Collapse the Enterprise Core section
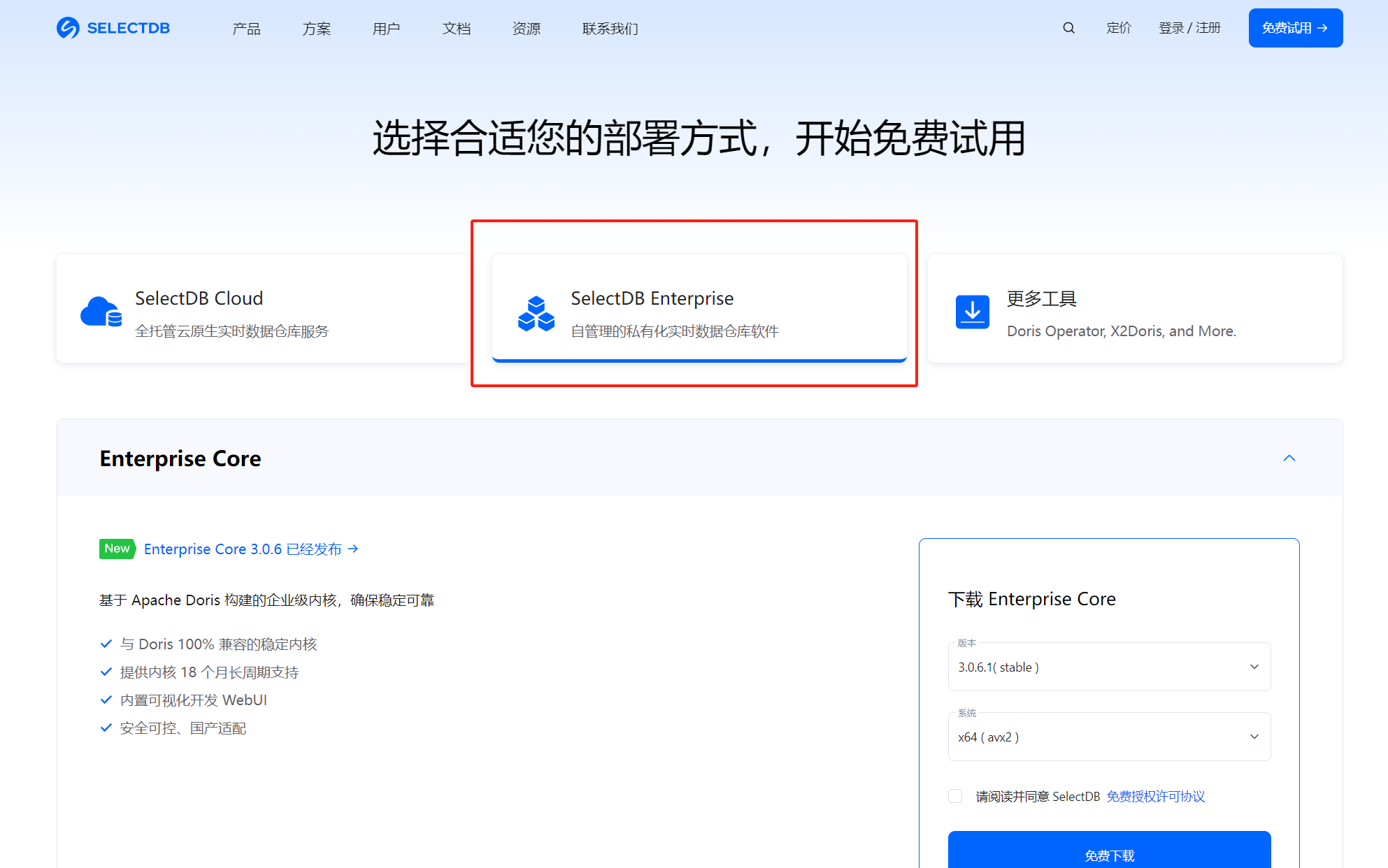The width and height of the screenshot is (1388, 868). (x=1290, y=458)
